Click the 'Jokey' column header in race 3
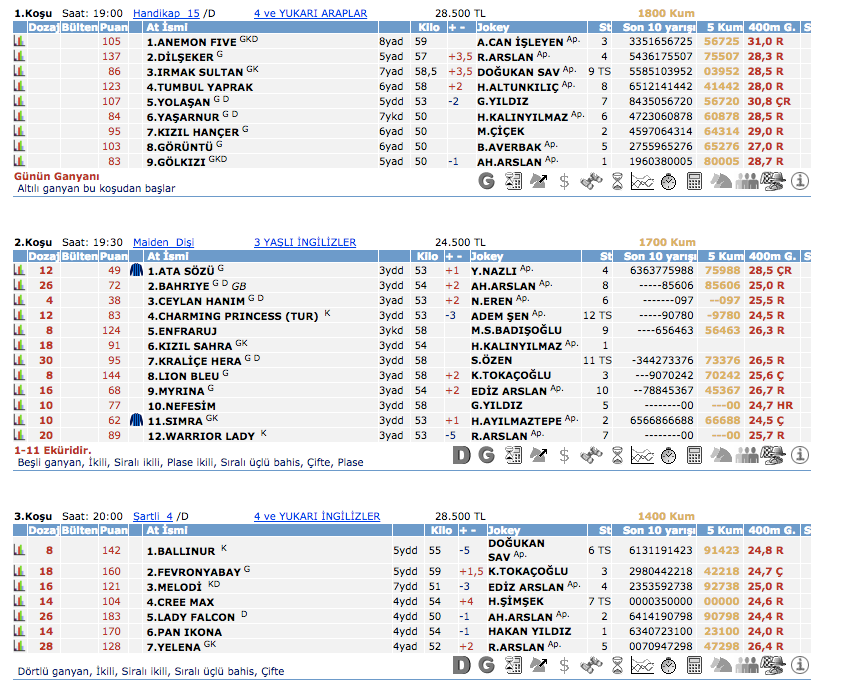The image size is (843, 689). coord(505,530)
